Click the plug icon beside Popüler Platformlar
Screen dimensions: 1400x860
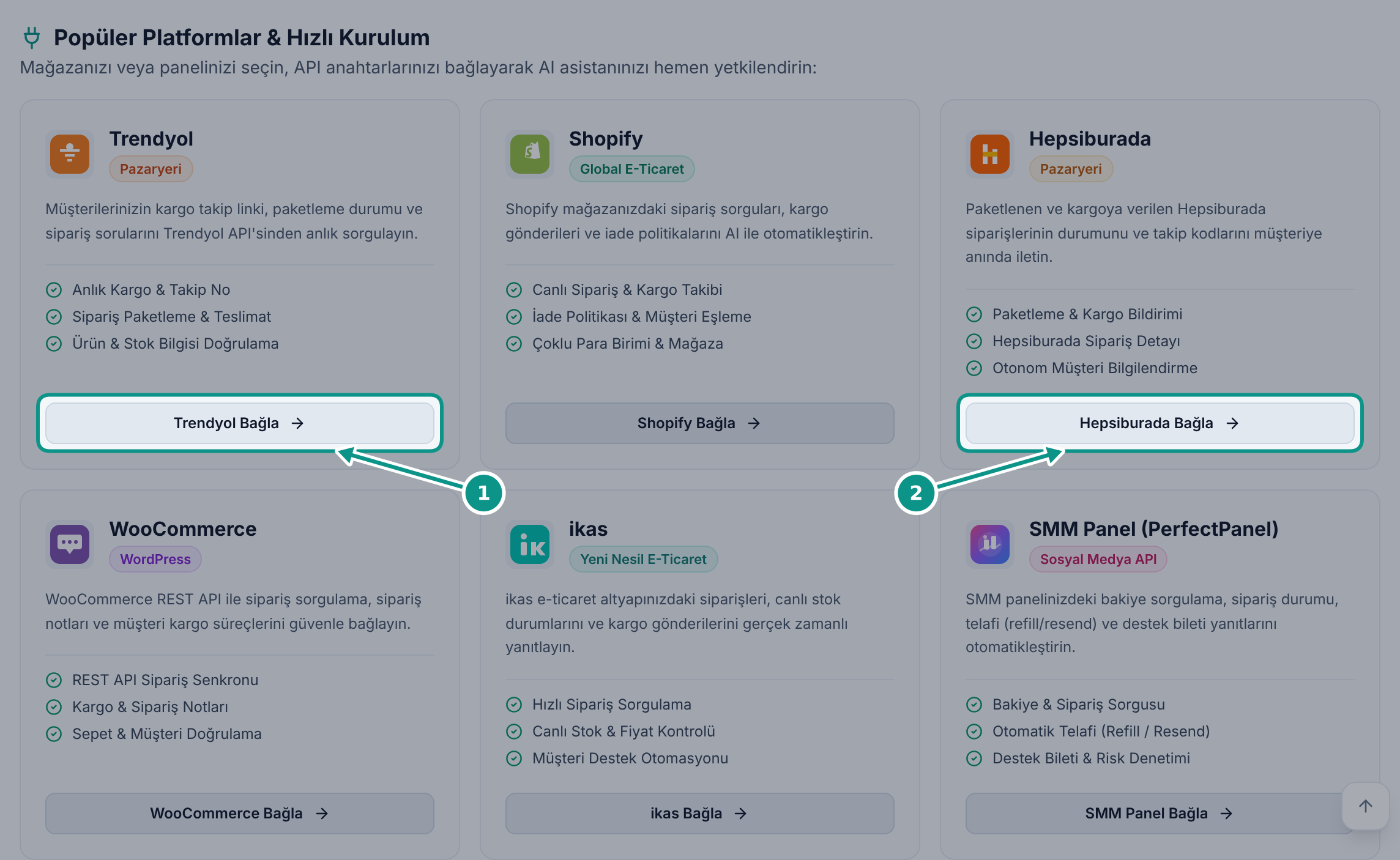coord(32,37)
